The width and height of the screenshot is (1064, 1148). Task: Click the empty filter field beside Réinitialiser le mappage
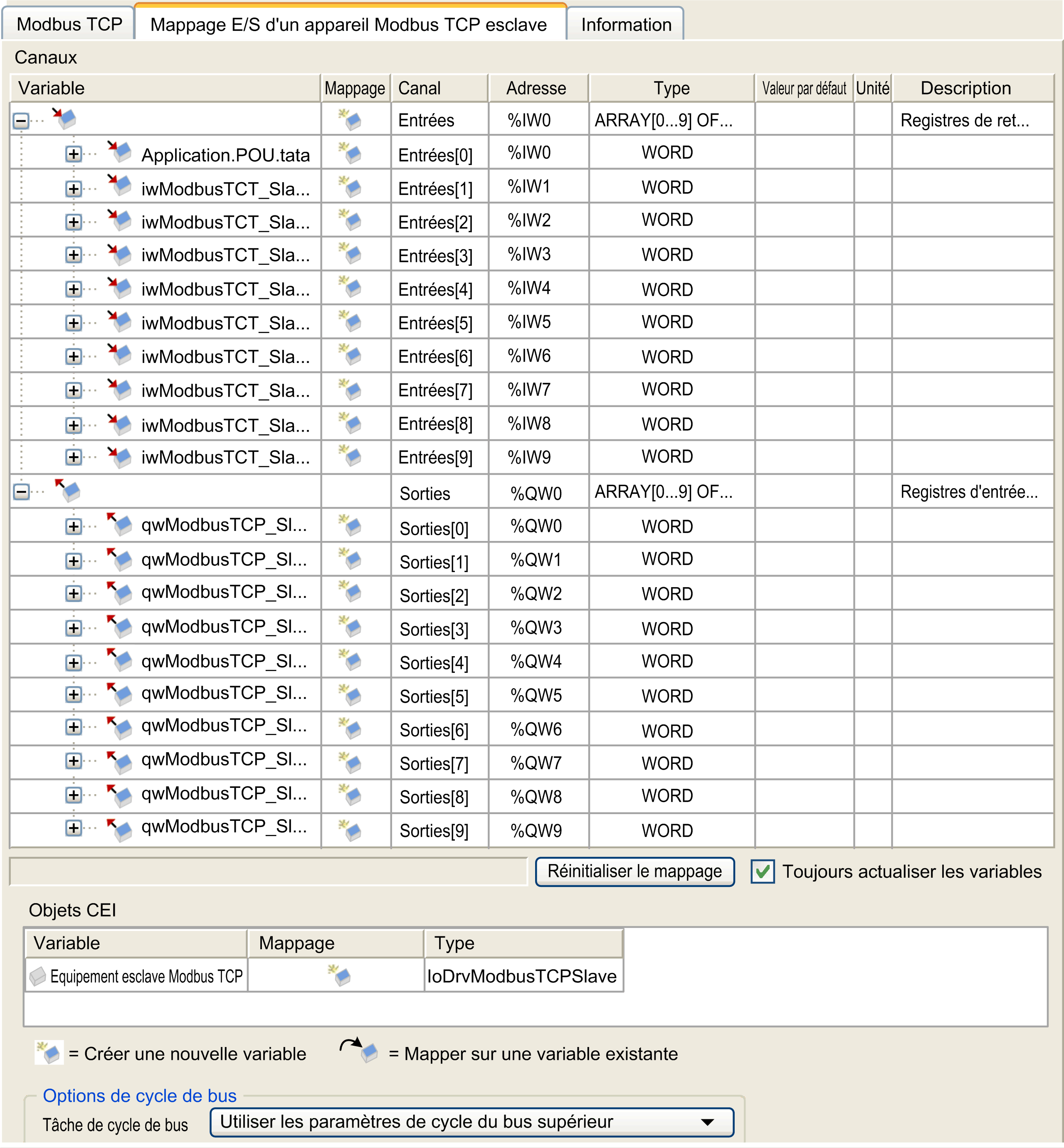pos(268,871)
